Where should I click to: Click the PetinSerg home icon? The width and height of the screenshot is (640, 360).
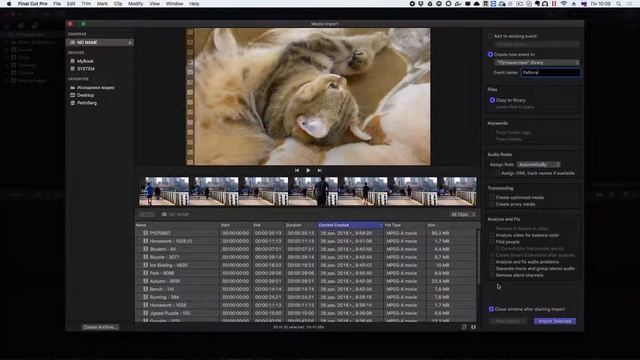click(73, 103)
